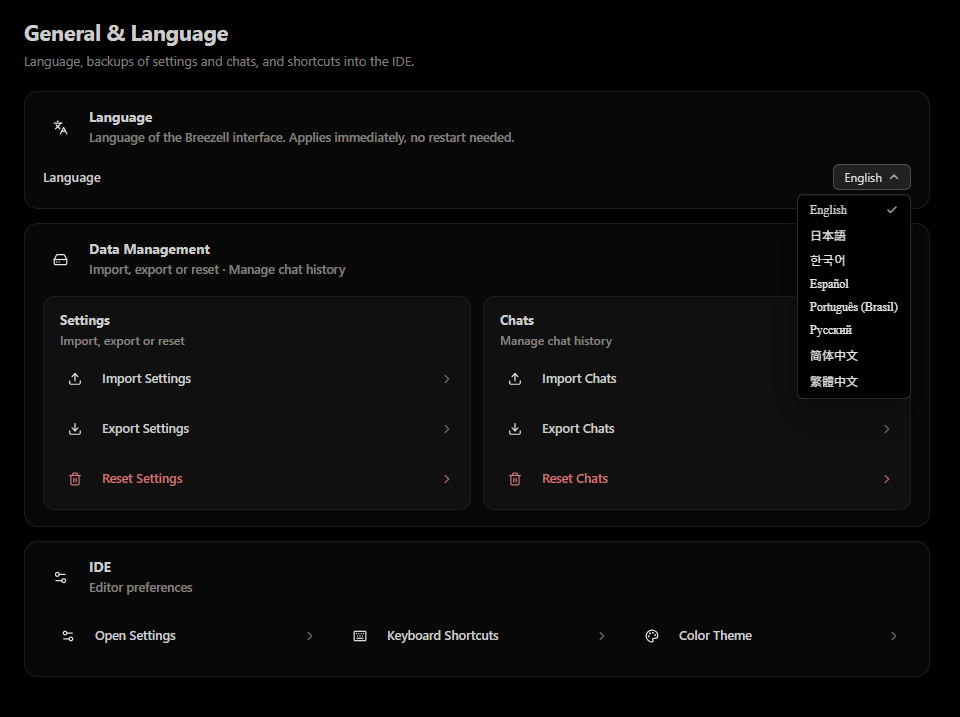Click the checkmark next to English option

(892, 209)
